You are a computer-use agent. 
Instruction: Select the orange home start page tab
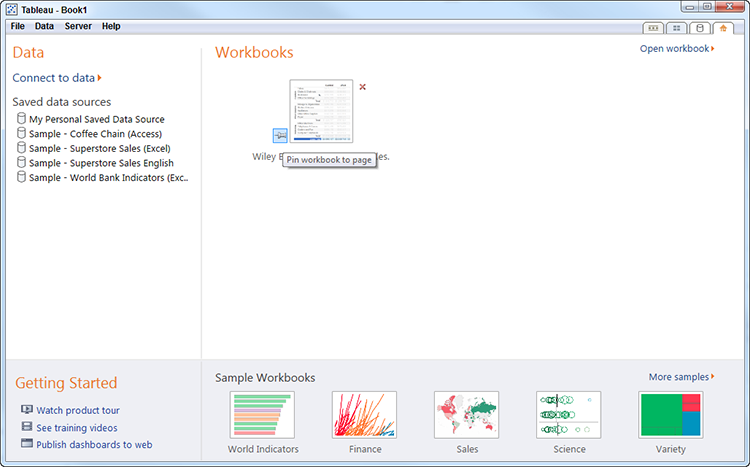[723, 28]
